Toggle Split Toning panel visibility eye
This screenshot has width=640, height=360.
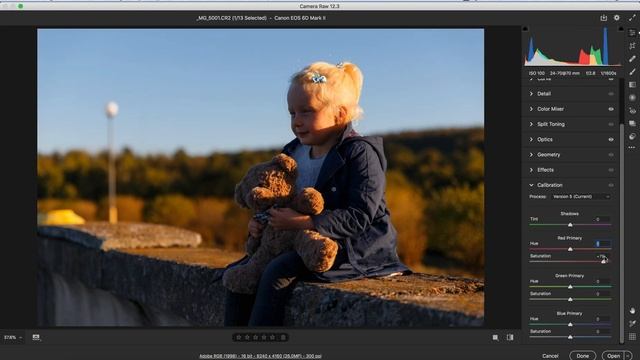click(x=611, y=124)
